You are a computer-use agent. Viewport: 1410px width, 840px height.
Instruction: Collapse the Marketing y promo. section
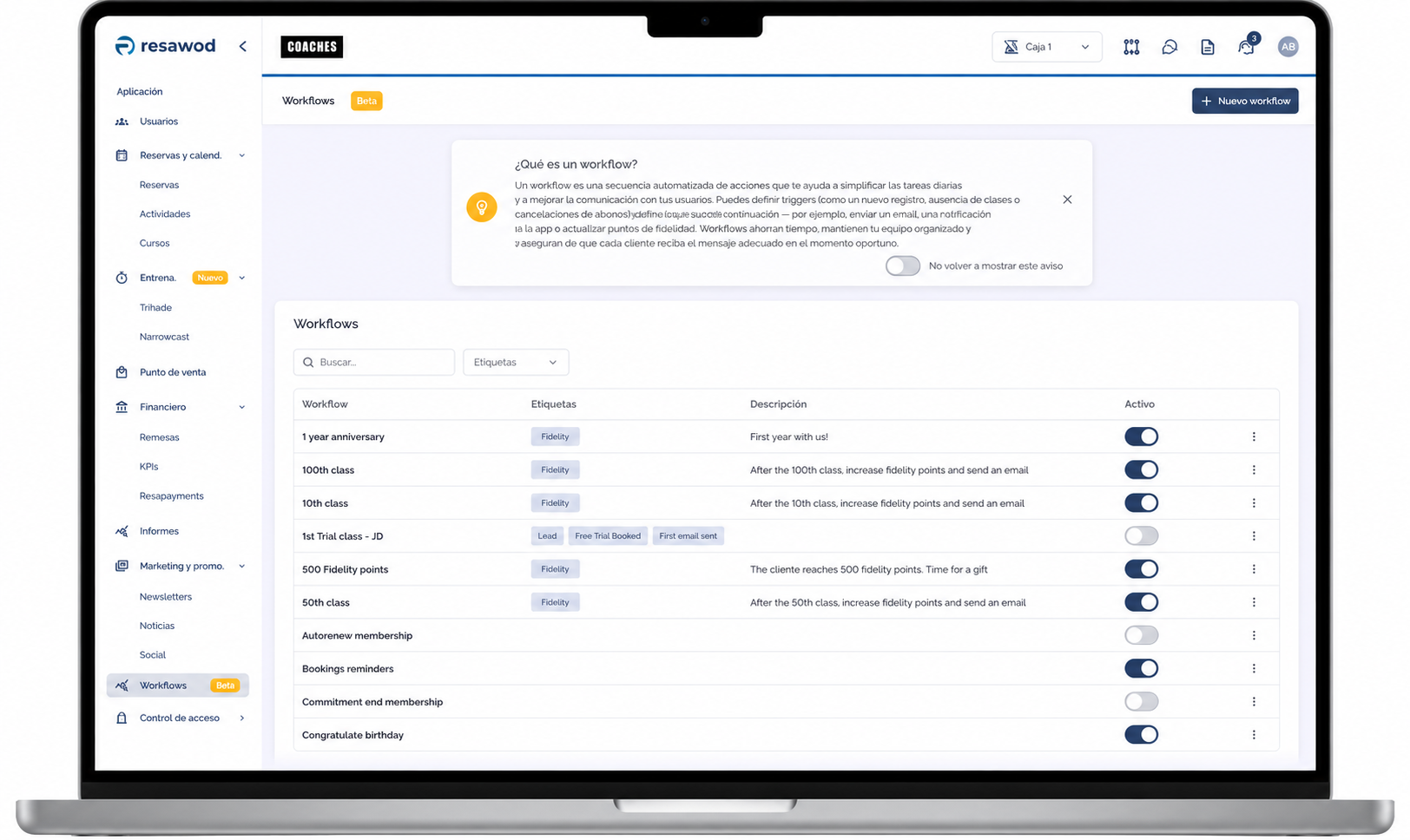(241, 566)
